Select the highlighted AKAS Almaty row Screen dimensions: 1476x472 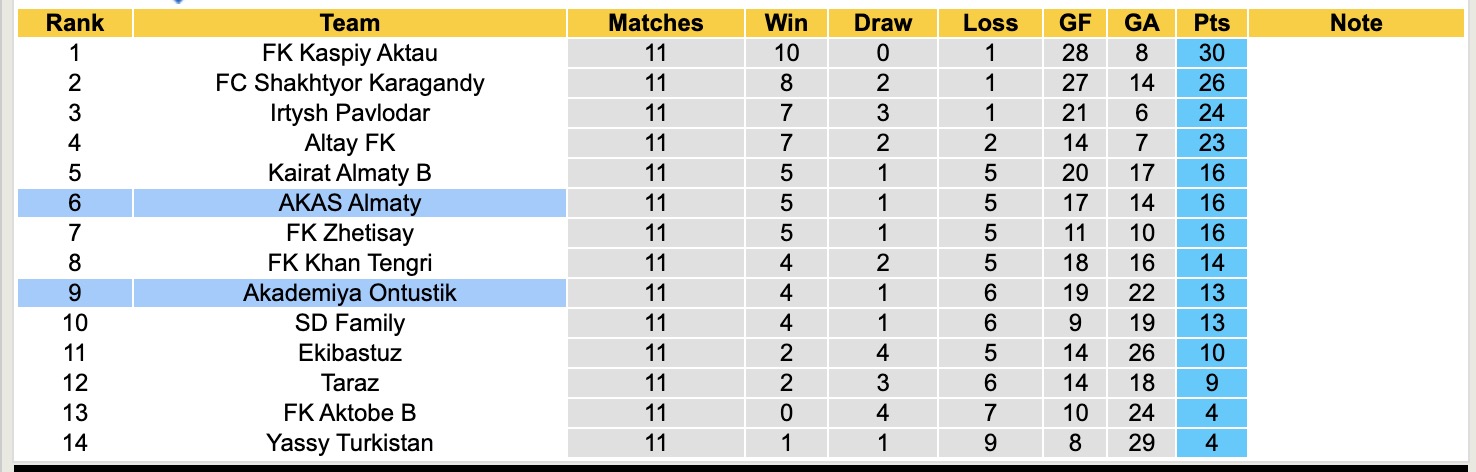(x=349, y=203)
